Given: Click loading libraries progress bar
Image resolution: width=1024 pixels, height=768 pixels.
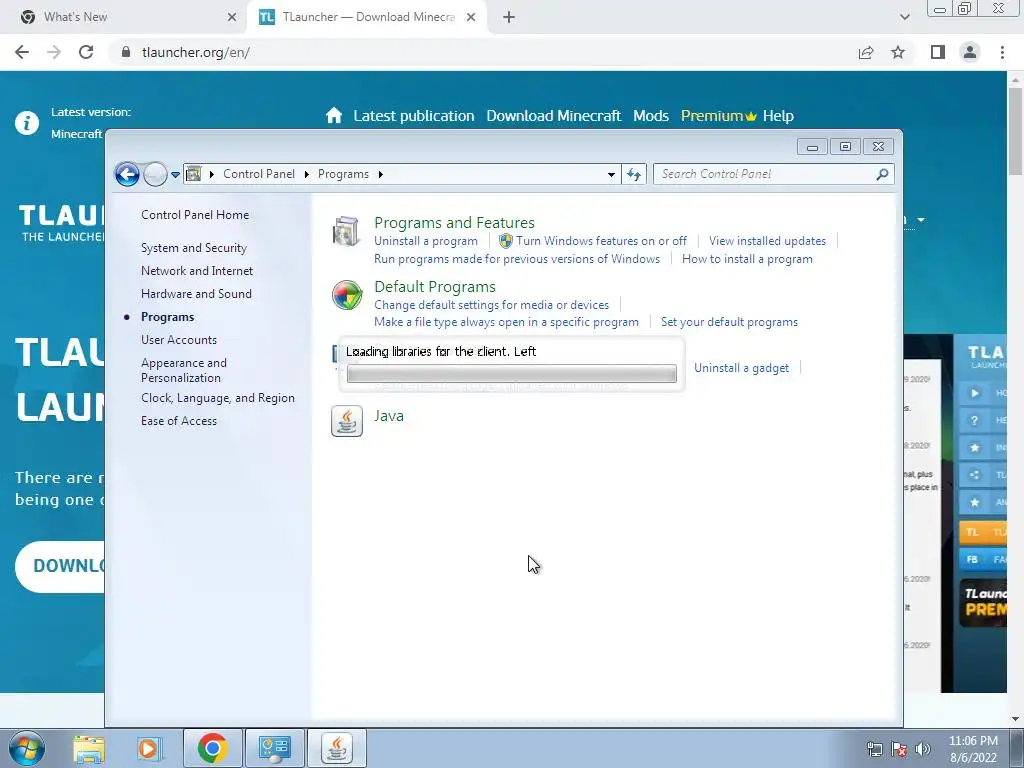Looking at the screenshot, I should pos(511,374).
